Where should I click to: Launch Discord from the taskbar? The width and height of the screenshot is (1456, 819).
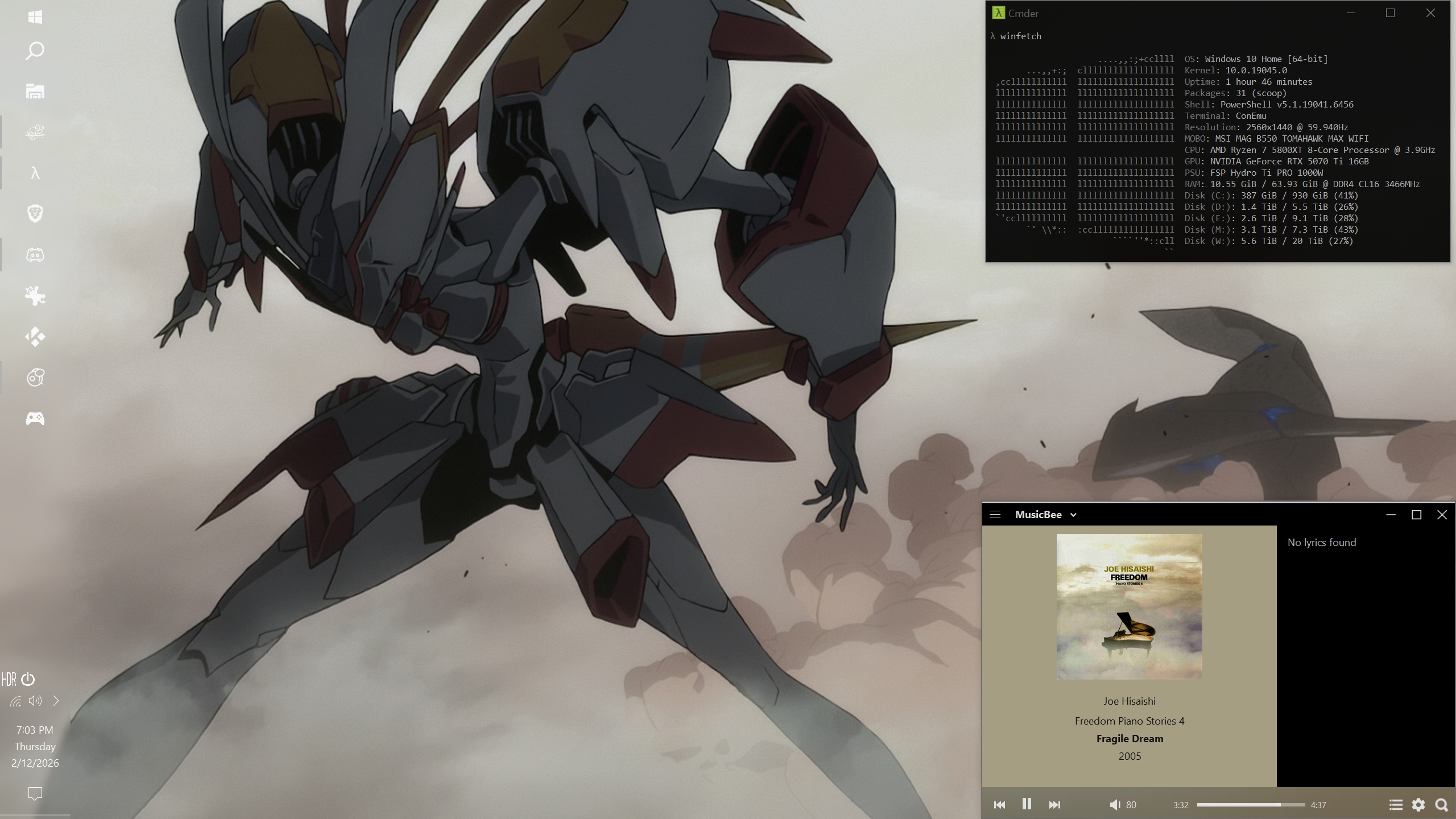[35, 255]
